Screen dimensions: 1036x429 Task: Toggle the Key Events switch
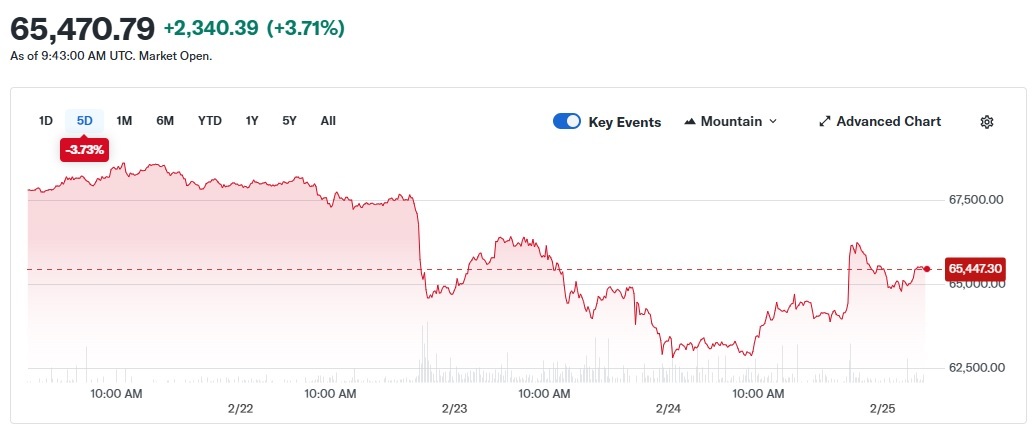[x=567, y=122]
